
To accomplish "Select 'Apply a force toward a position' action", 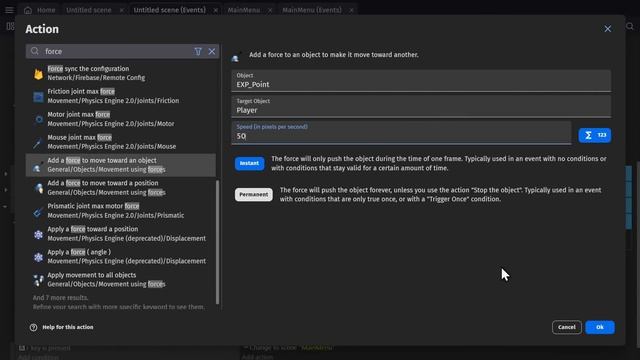I will [x=120, y=234].
